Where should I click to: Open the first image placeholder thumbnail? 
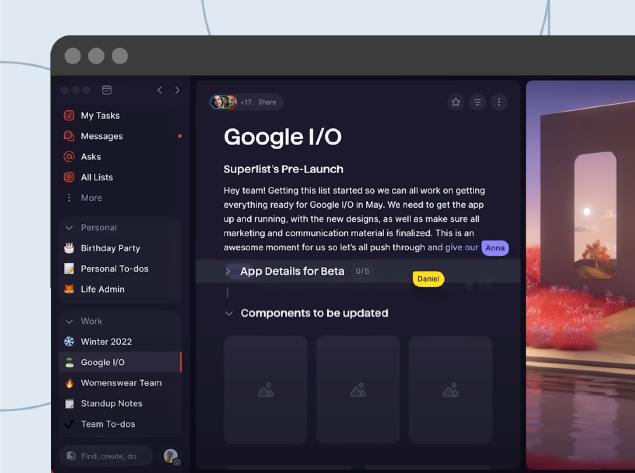point(265,388)
